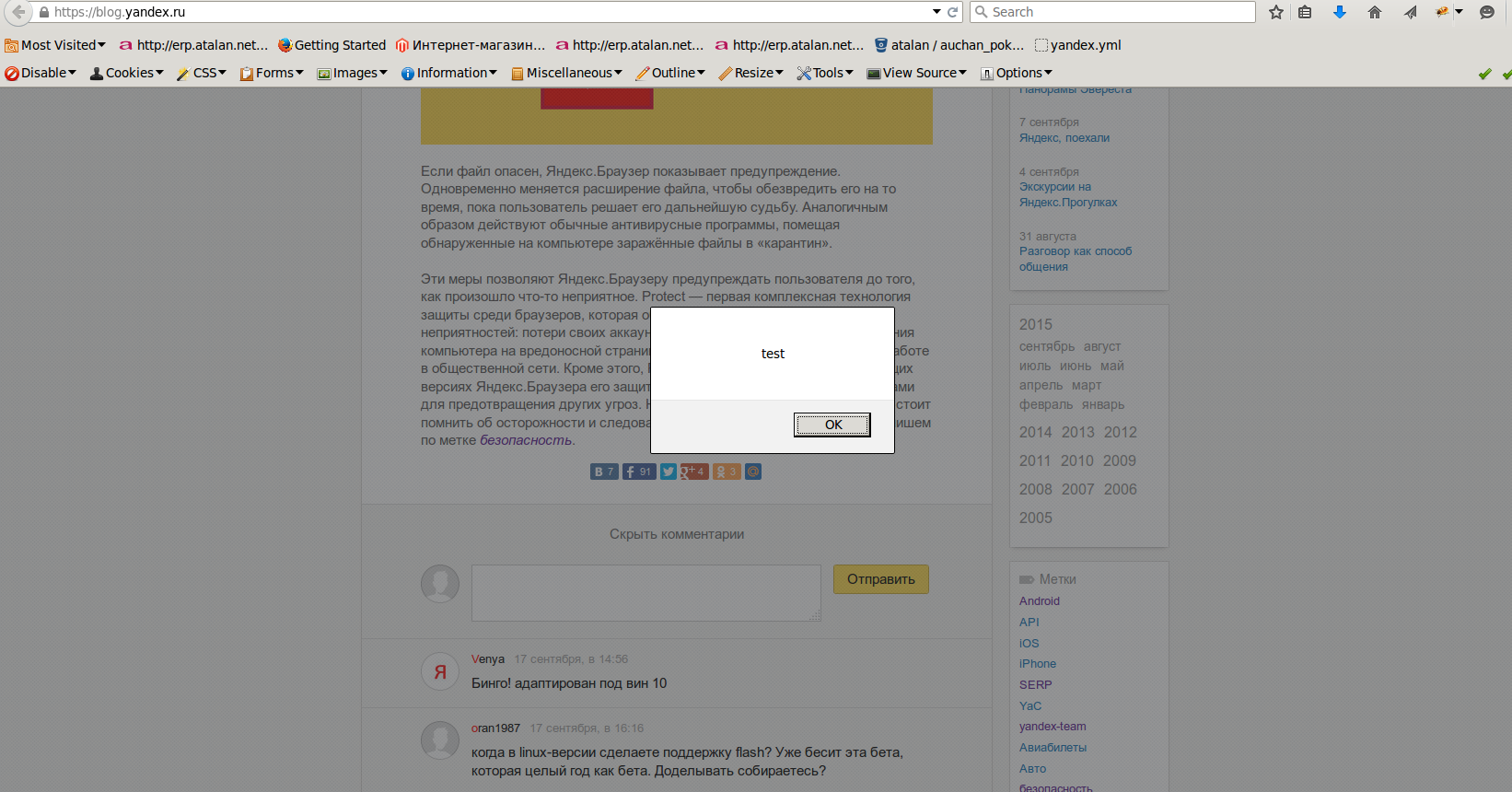Open the Интернет-магазин bookmark
The width and height of the screenshot is (1512, 792).
pos(471,45)
